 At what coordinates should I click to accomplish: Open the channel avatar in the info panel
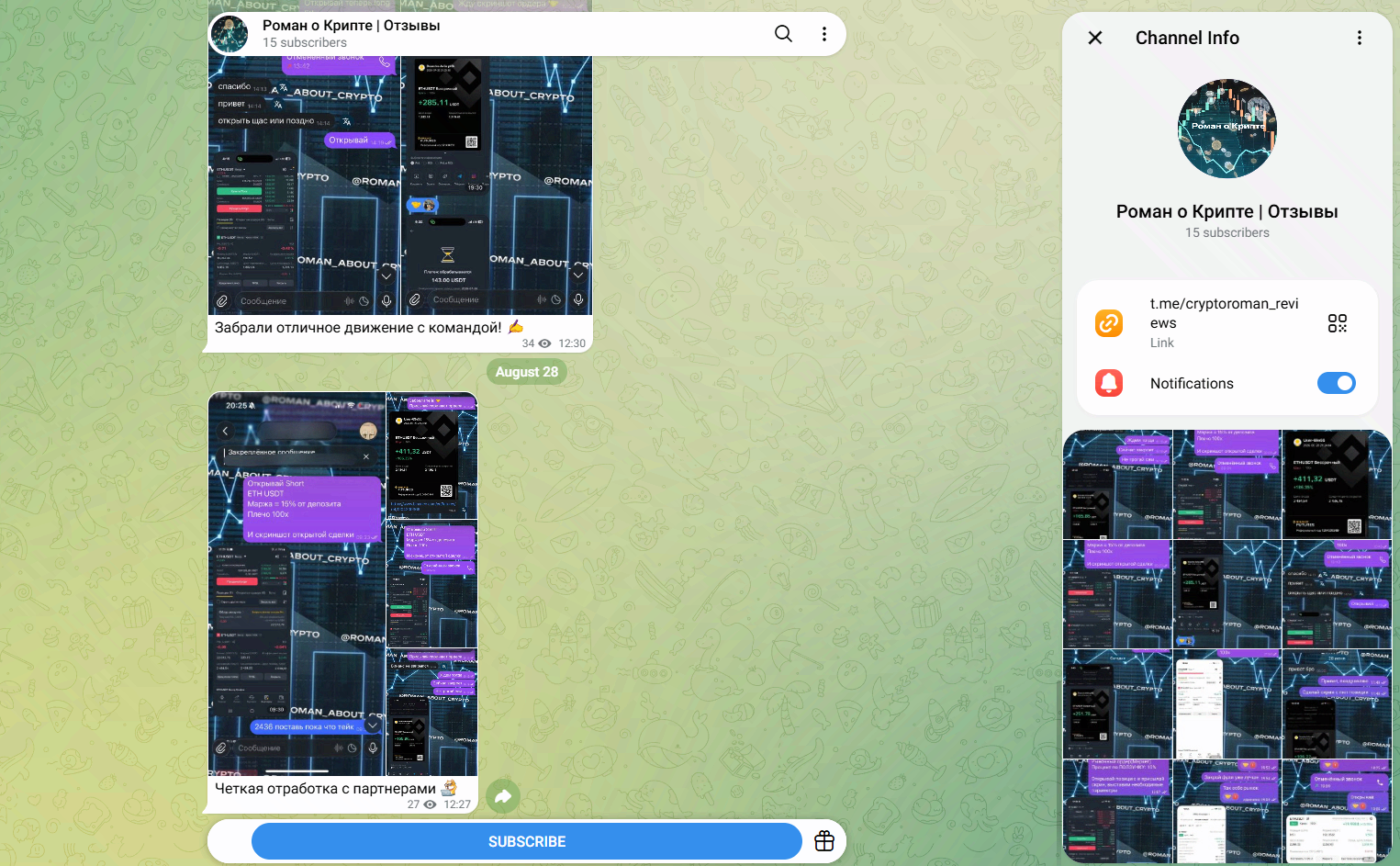[x=1227, y=129]
